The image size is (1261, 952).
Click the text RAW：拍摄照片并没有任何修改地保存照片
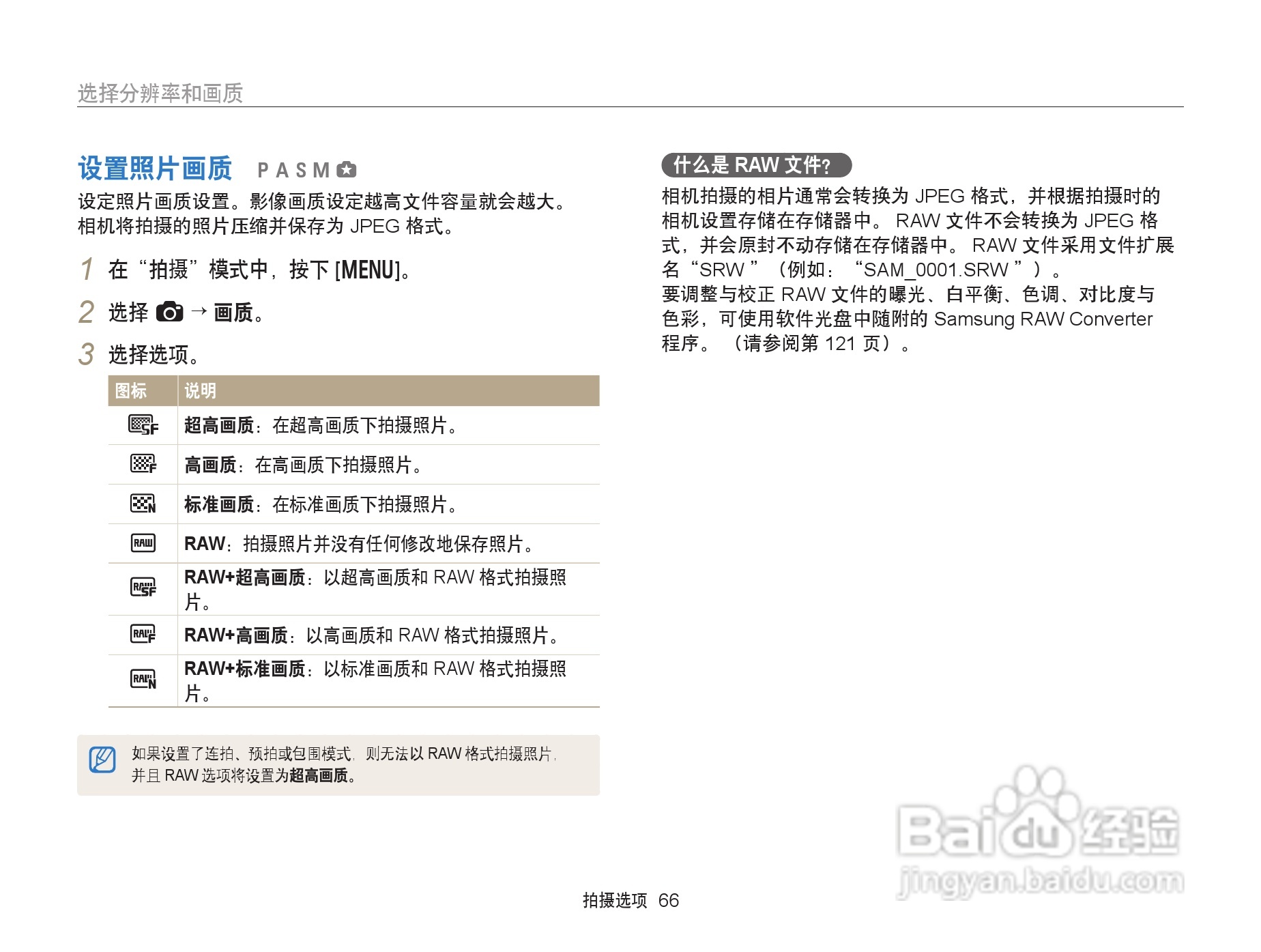click(360, 544)
